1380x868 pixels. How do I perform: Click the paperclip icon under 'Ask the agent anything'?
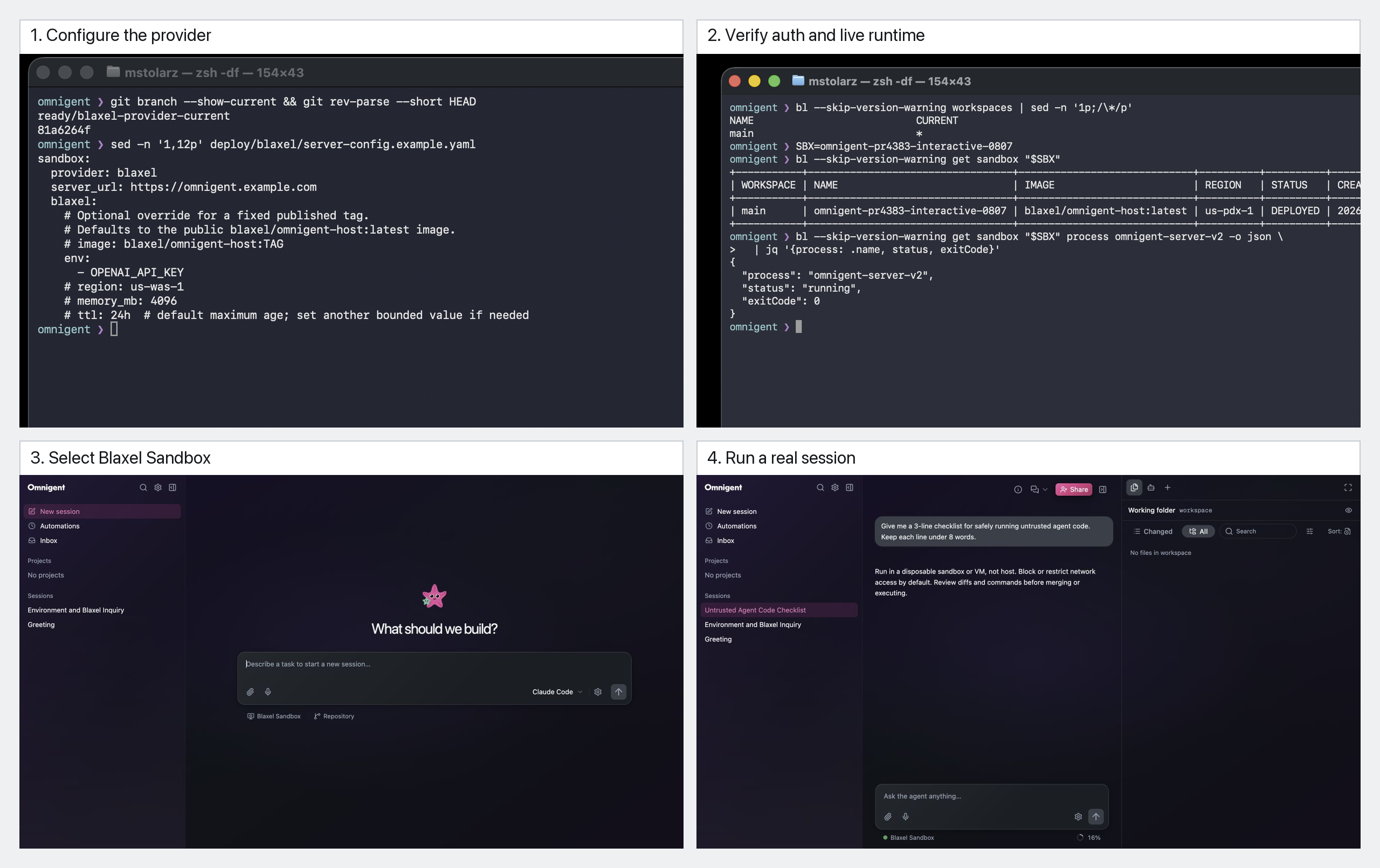888,816
